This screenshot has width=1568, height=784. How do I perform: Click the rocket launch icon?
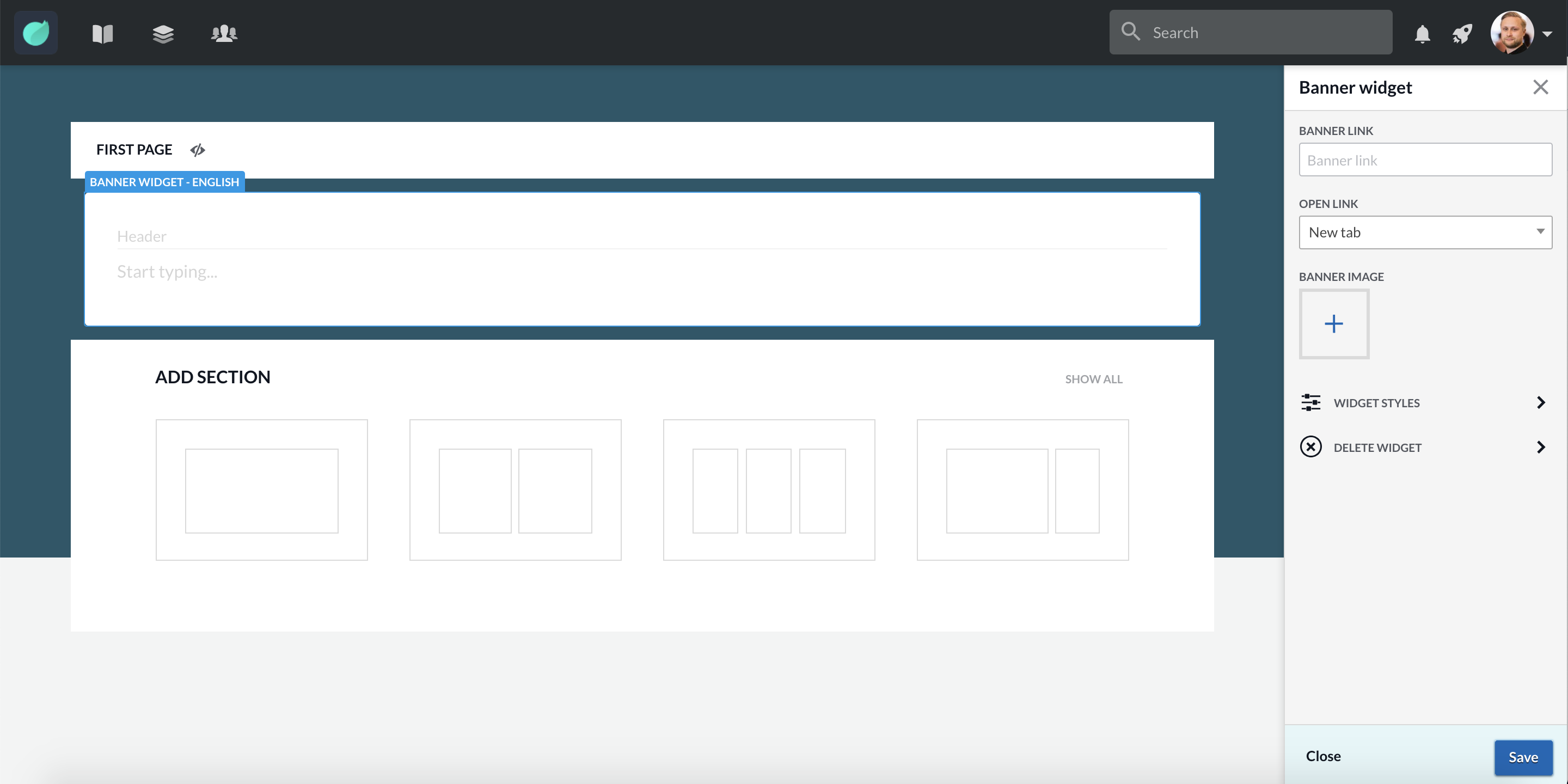(1462, 34)
